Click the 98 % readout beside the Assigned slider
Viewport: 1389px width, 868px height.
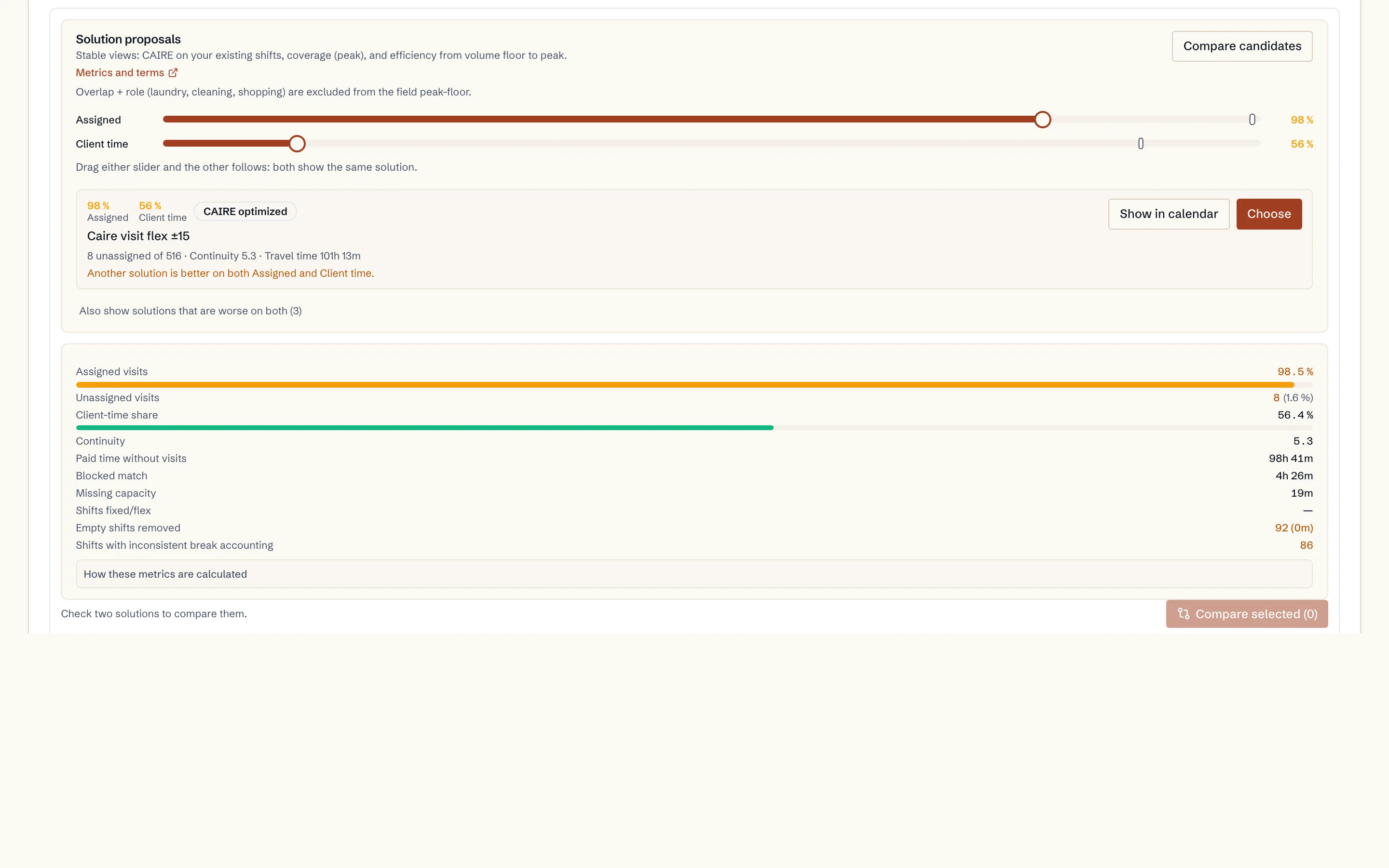[x=1301, y=120]
